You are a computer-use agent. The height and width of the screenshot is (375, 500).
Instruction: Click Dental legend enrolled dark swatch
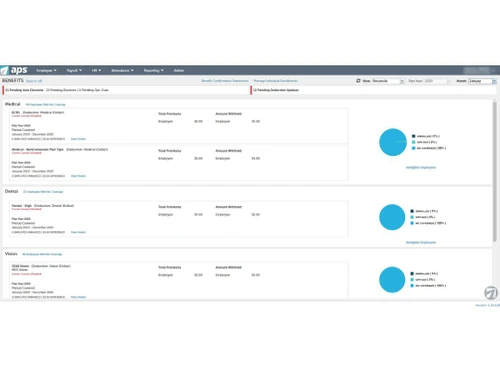412,211
